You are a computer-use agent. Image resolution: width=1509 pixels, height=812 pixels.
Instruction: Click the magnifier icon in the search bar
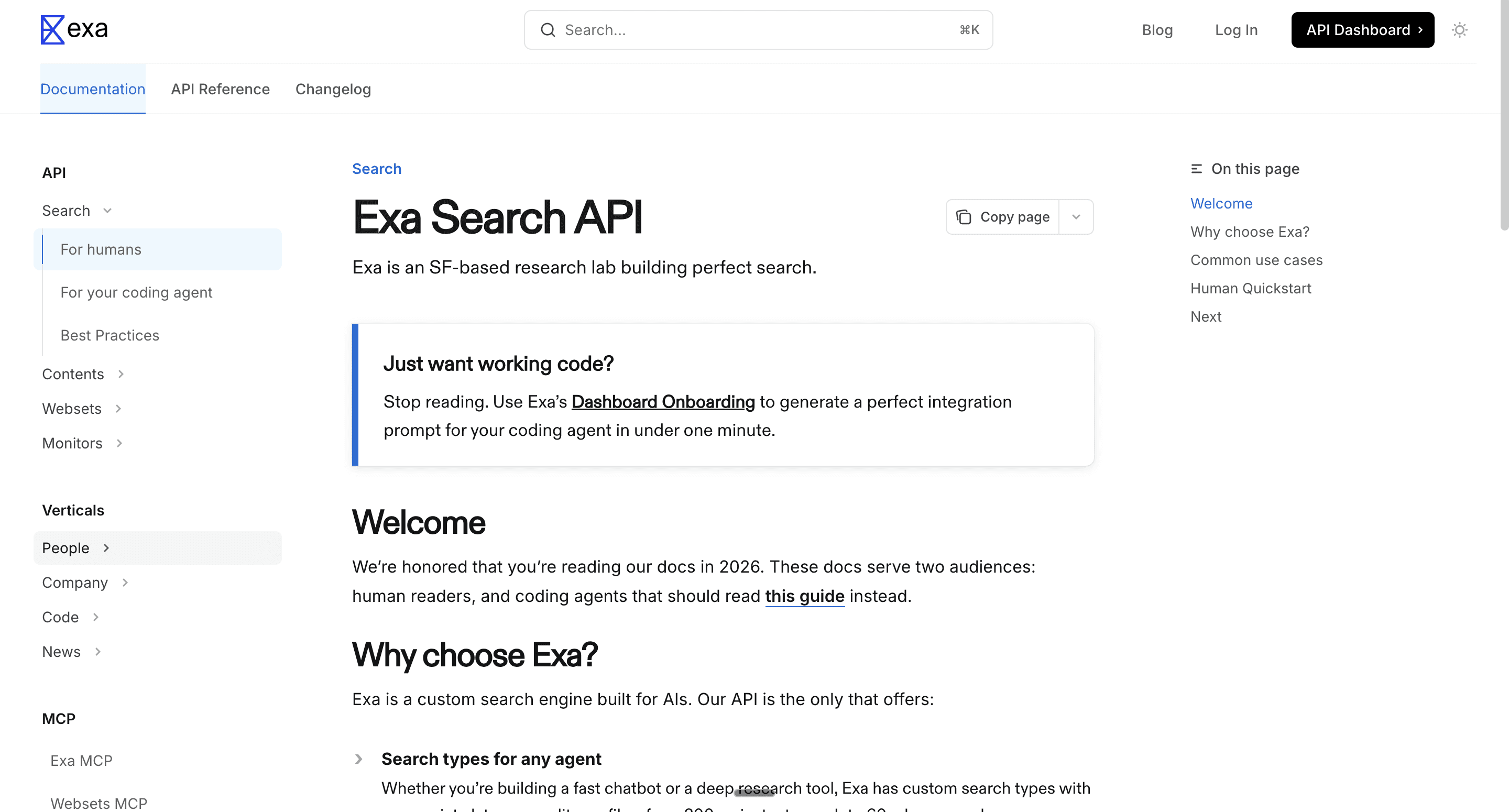tap(548, 30)
